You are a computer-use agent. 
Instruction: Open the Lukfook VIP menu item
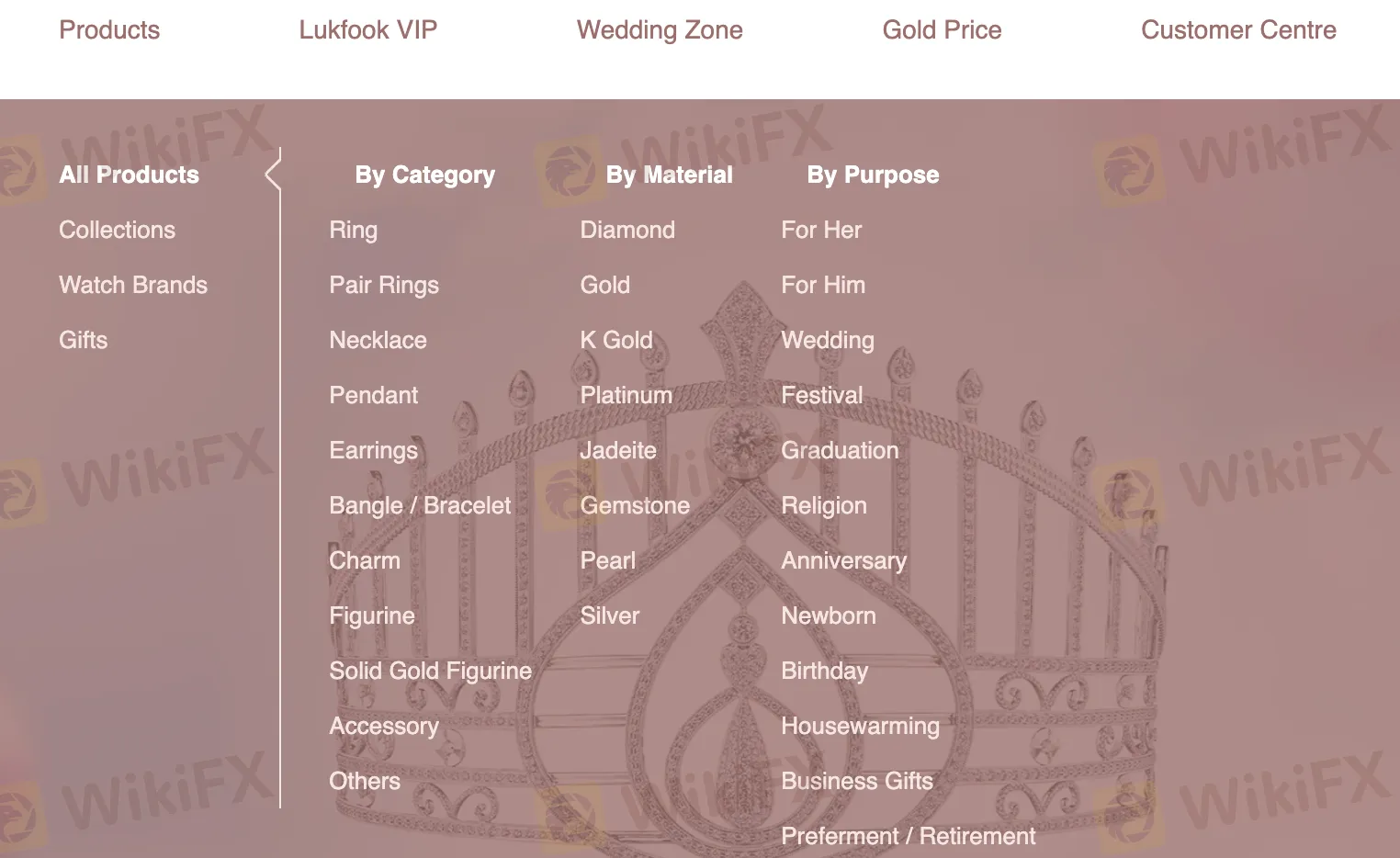tap(367, 29)
